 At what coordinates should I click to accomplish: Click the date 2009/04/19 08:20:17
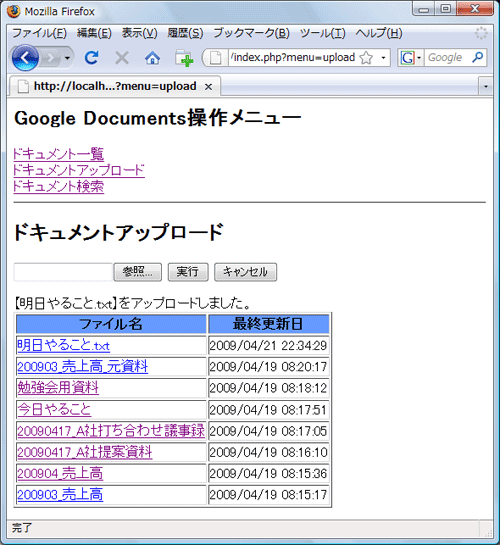[x=268, y=367]
